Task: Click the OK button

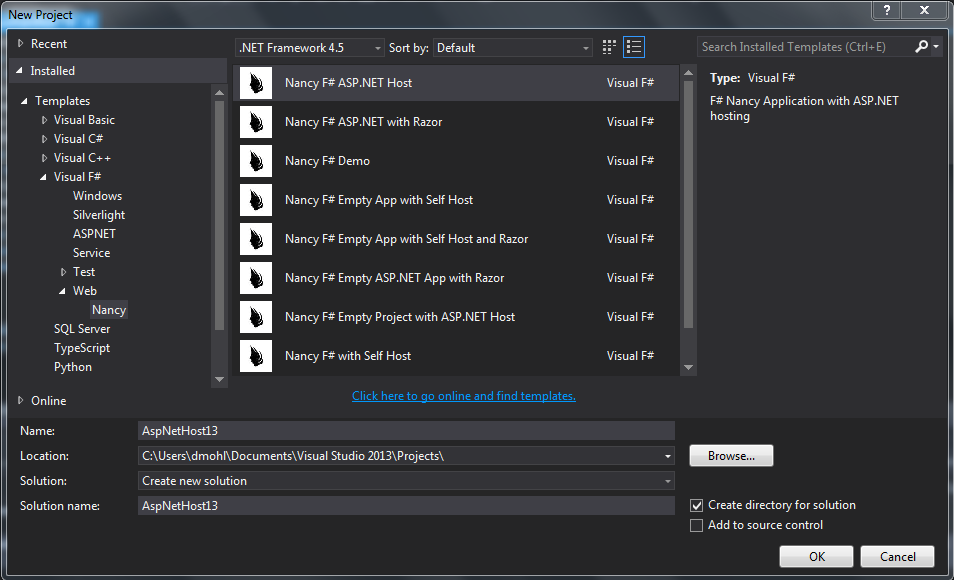Action: click(x=816, y=557)
